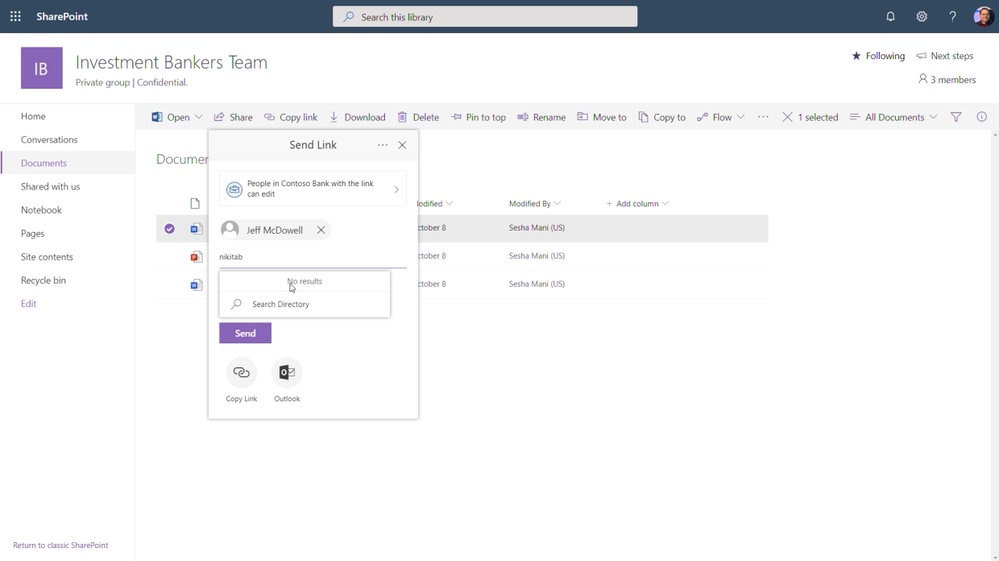
Task: Click Copy link in the command bar
Action: coord(291,117)
